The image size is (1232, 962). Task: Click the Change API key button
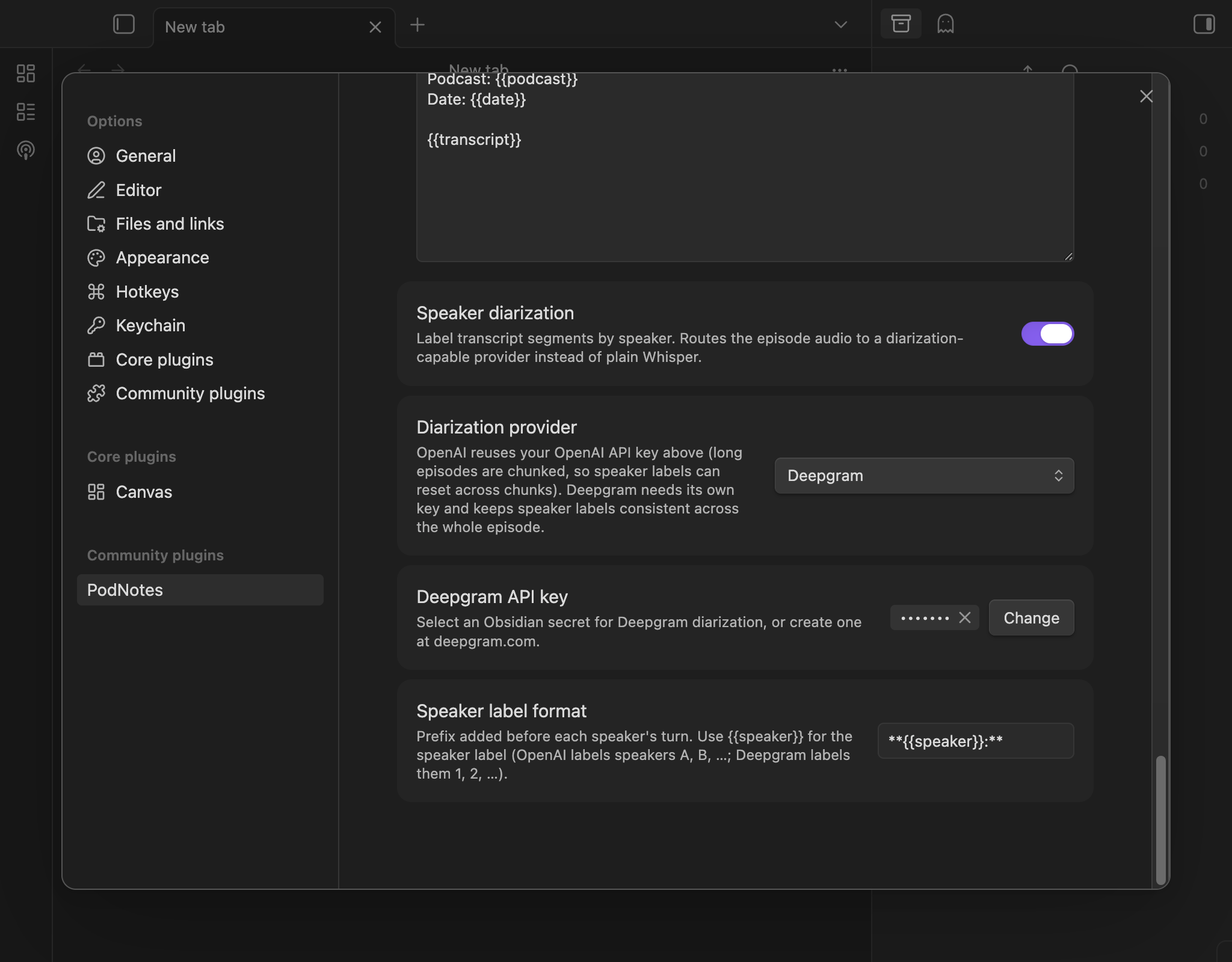point(1031,617)
